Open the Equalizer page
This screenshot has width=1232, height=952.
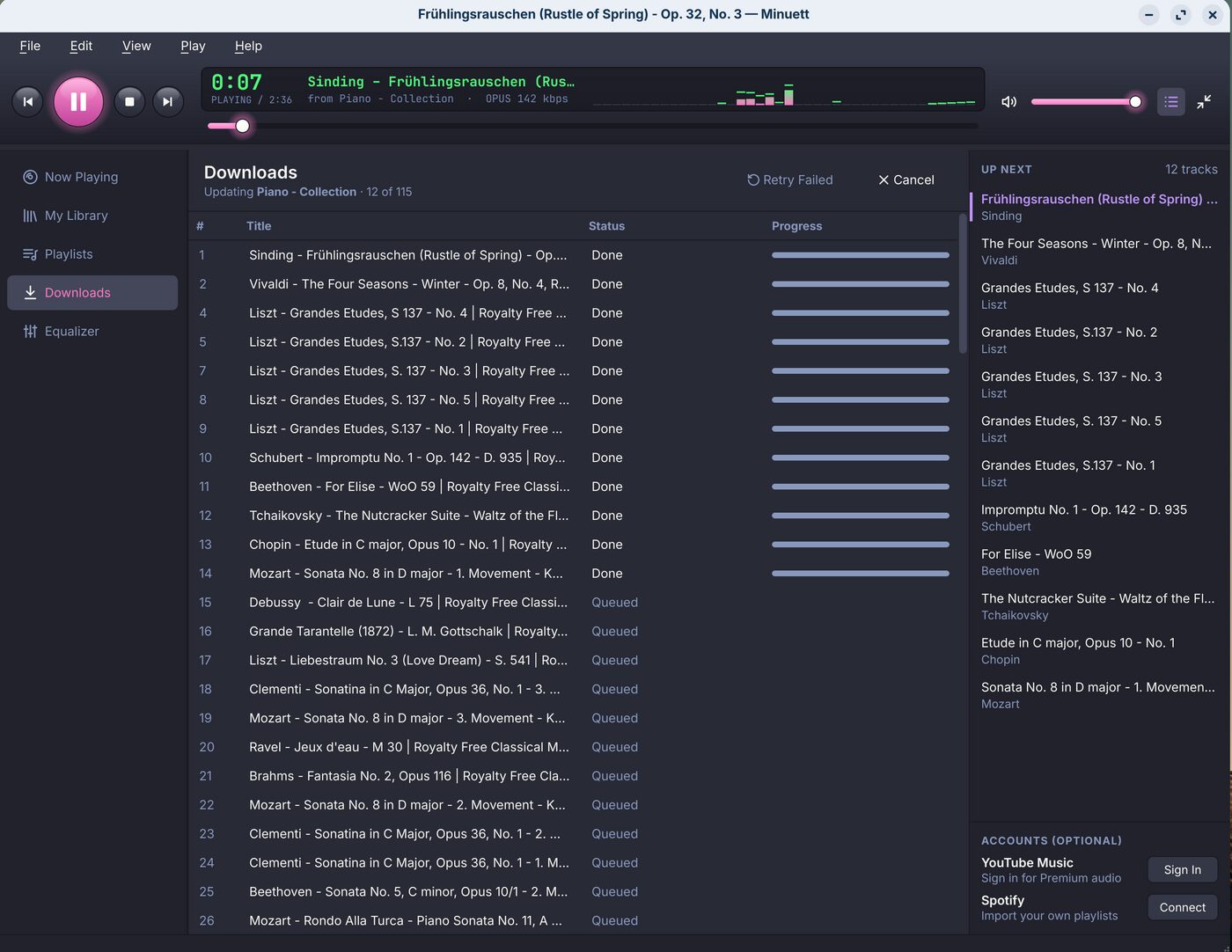point(92,332)
